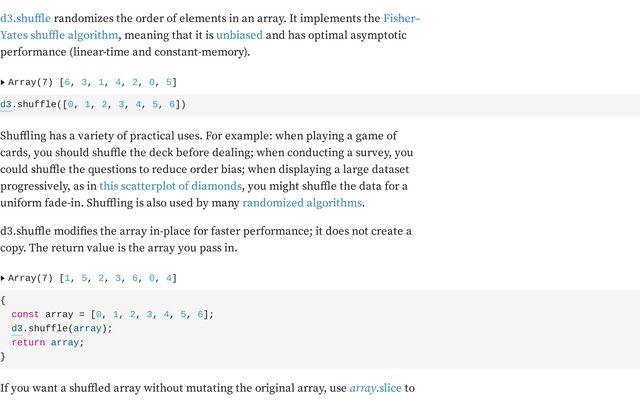Place cursor on "d3.shuffle(array);" code line
The width and height of the screenshot is (640, 400).
pyautogui.click(x=62, y=328)
